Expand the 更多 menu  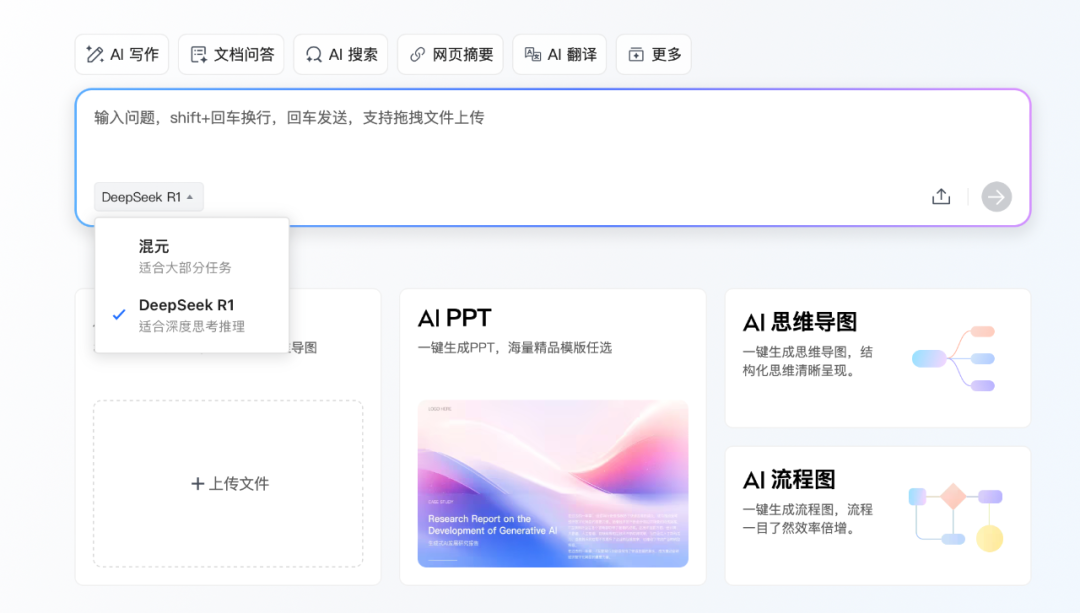point(653,54)
